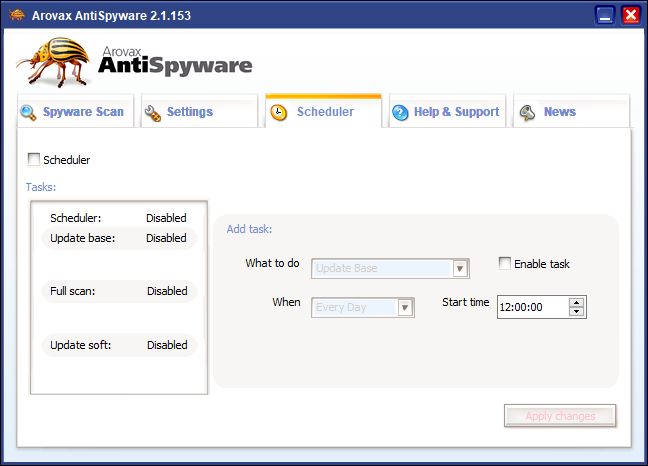This screenshot has width=648, height=466.
Task: Switch to the Settings tab
Action: click(x=199, y=112)
